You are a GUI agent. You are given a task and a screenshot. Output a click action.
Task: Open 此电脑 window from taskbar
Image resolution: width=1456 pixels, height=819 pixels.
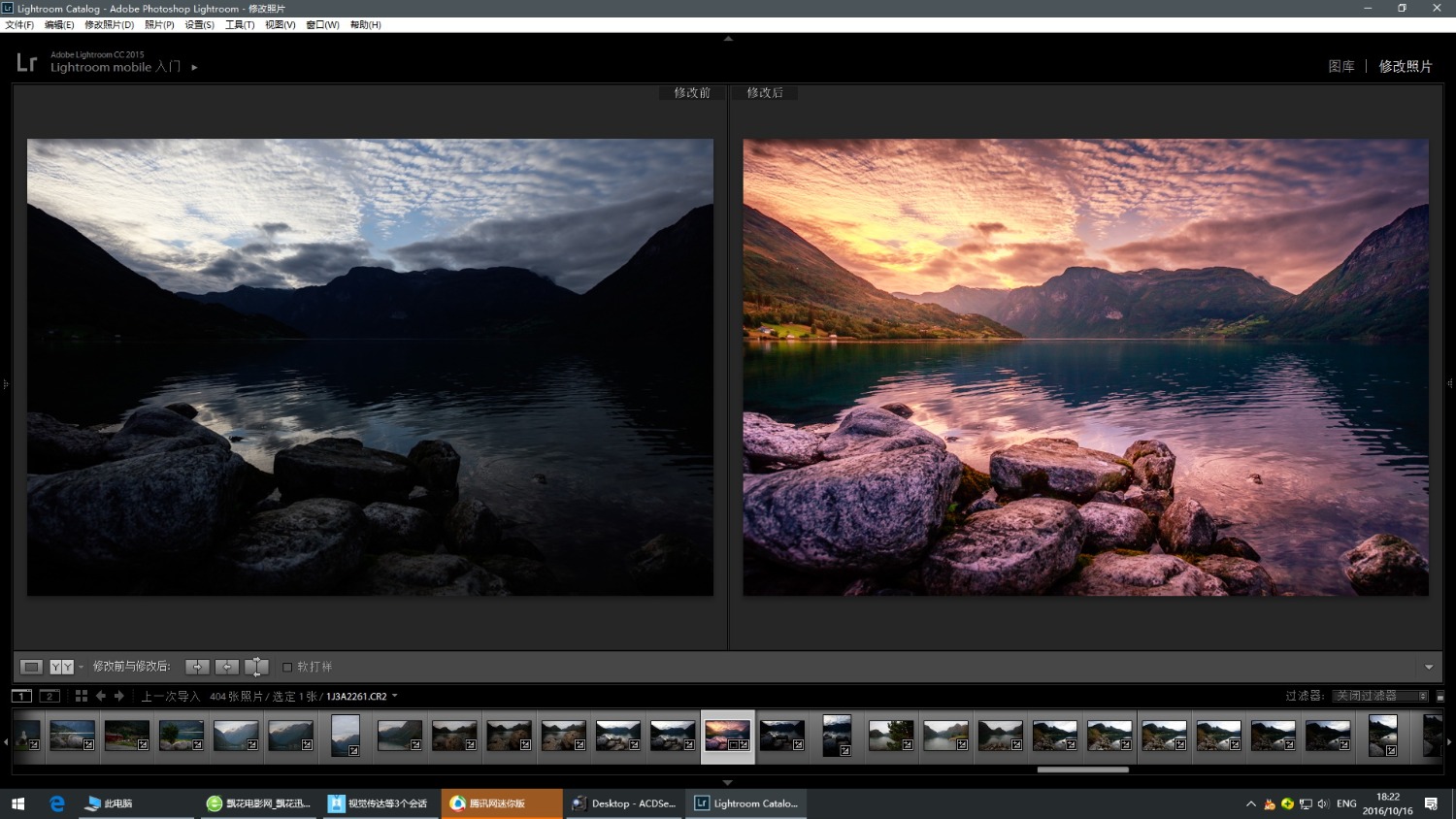coord(136,803)
